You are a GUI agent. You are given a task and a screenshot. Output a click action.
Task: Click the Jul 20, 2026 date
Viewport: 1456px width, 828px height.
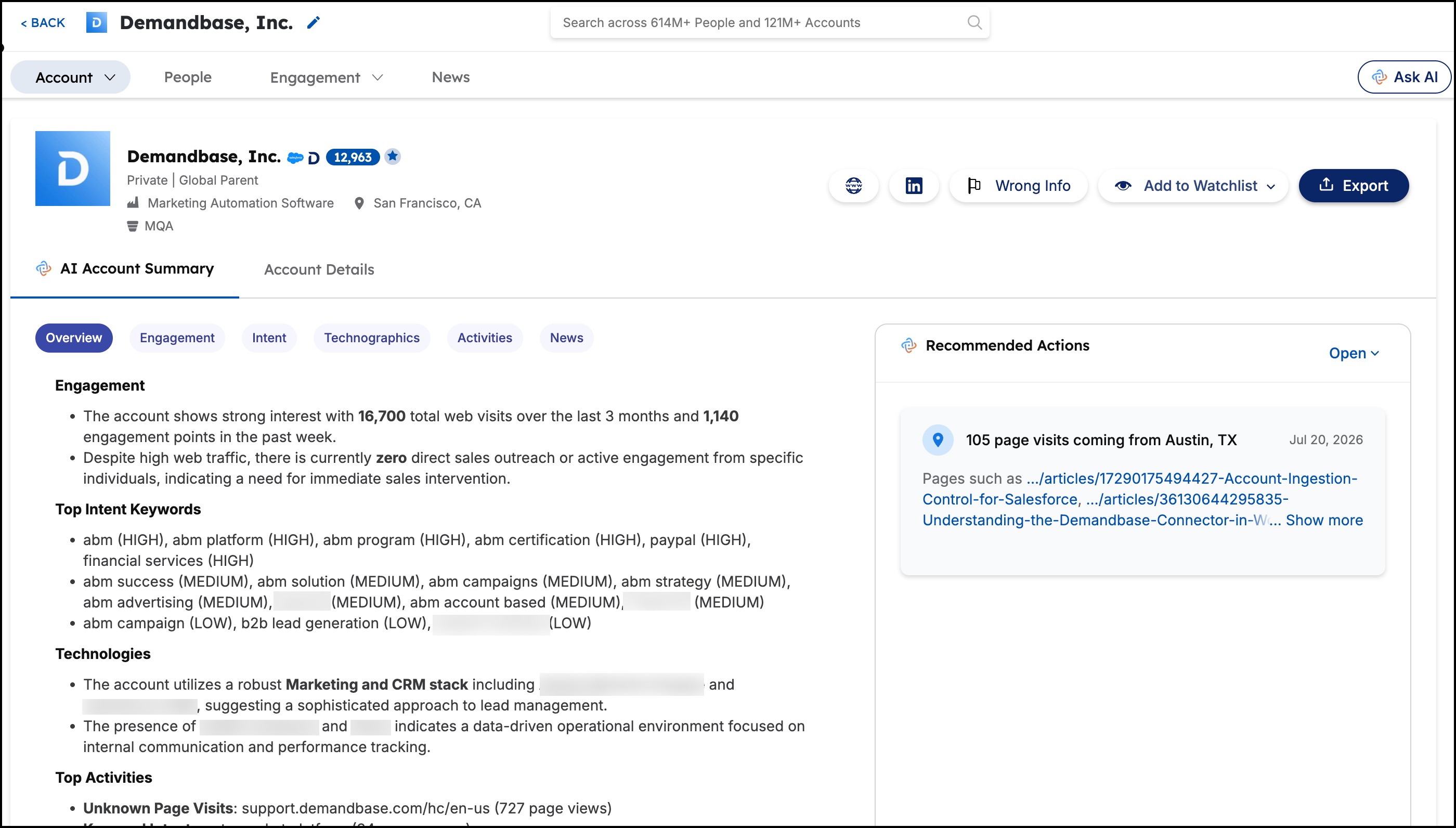[1326, 439]
